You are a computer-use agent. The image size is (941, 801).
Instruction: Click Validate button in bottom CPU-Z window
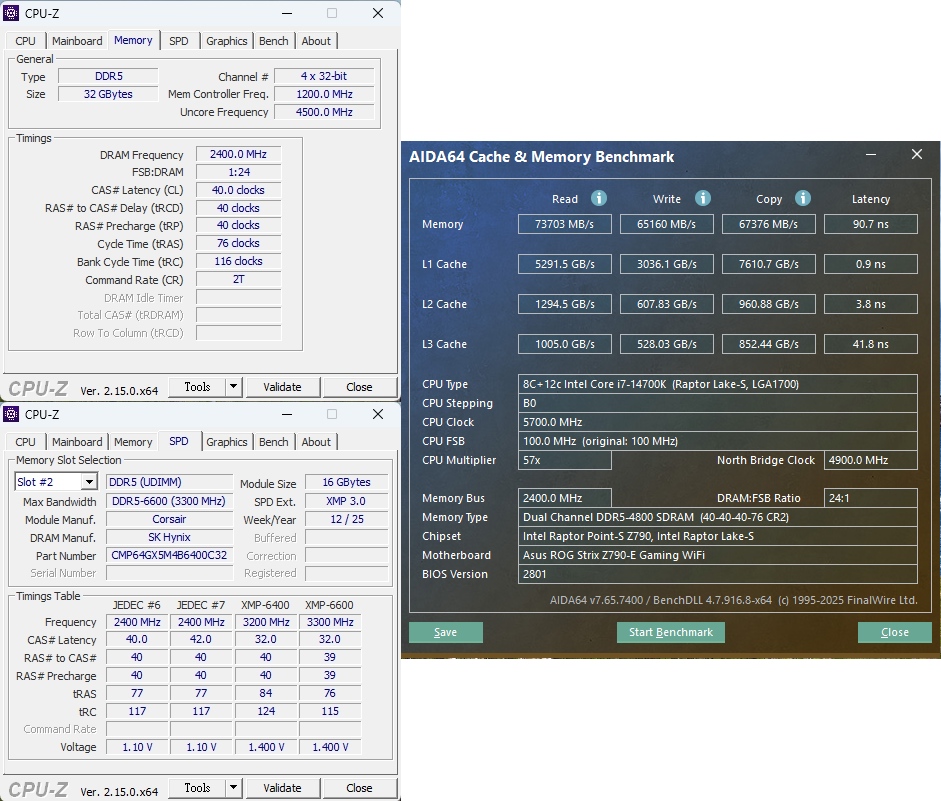click(282, 787)
